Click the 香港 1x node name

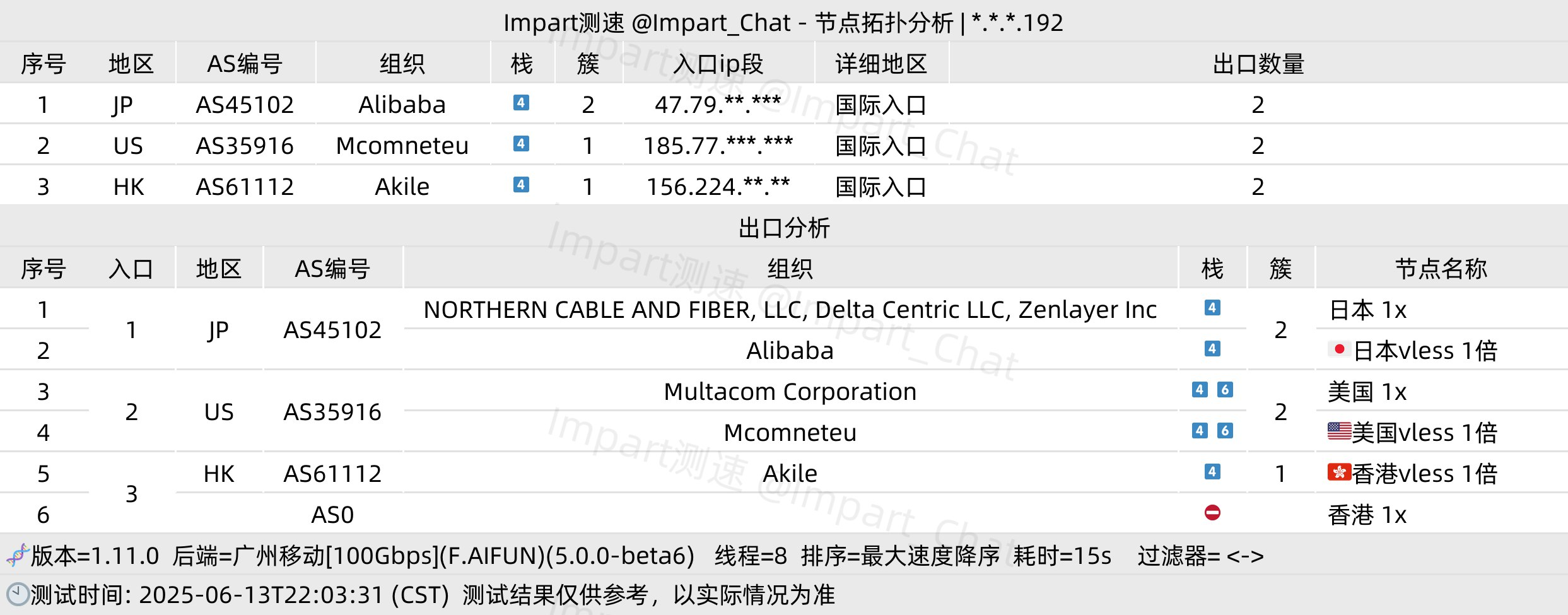[x=1367, y=515]
